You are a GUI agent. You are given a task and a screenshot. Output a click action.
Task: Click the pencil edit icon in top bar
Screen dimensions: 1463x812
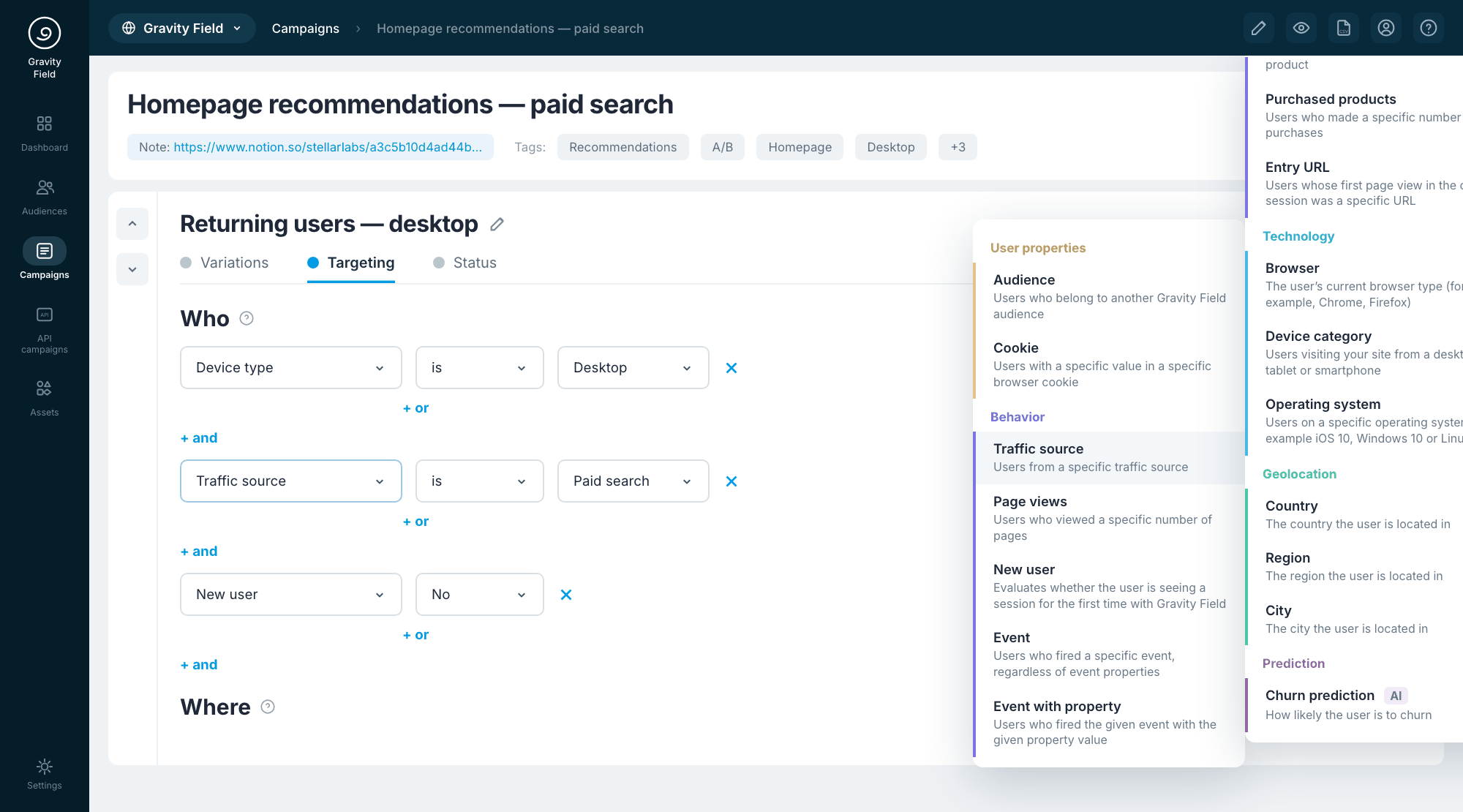point(1259,29)
